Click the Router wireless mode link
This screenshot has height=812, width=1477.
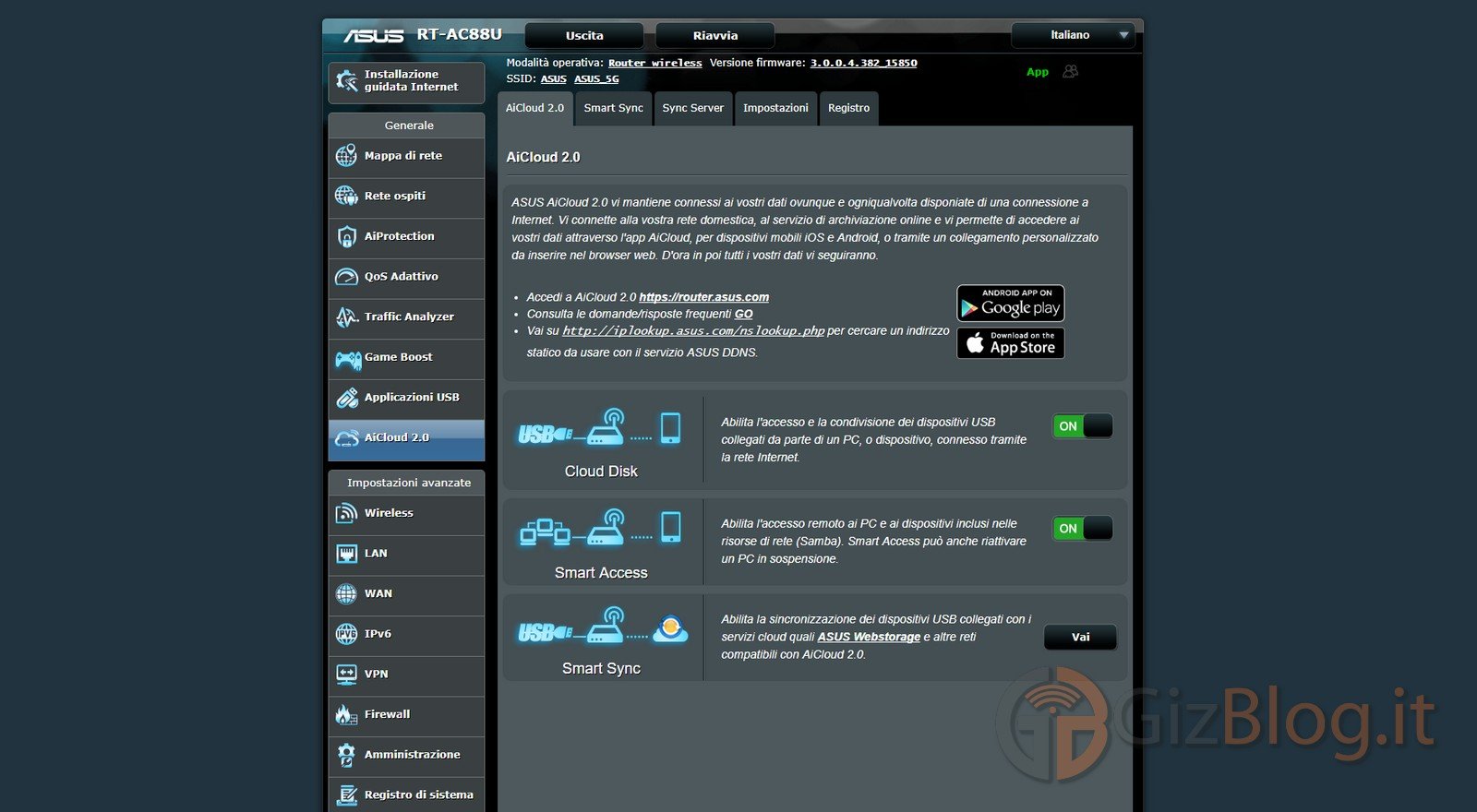coord(654,63)
